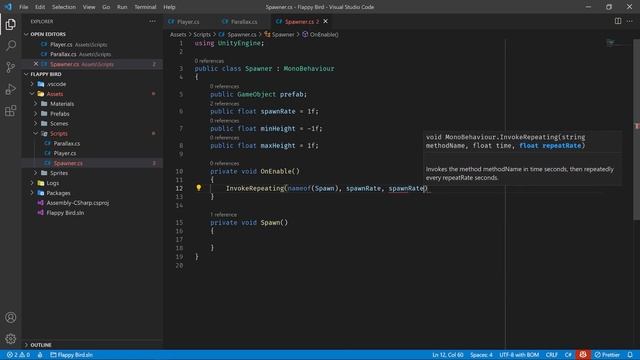This screenshot has height=360, width=640.
Task: Click the 2 references CodeLens above spawnRate
Action: click(x=224, y=104)
